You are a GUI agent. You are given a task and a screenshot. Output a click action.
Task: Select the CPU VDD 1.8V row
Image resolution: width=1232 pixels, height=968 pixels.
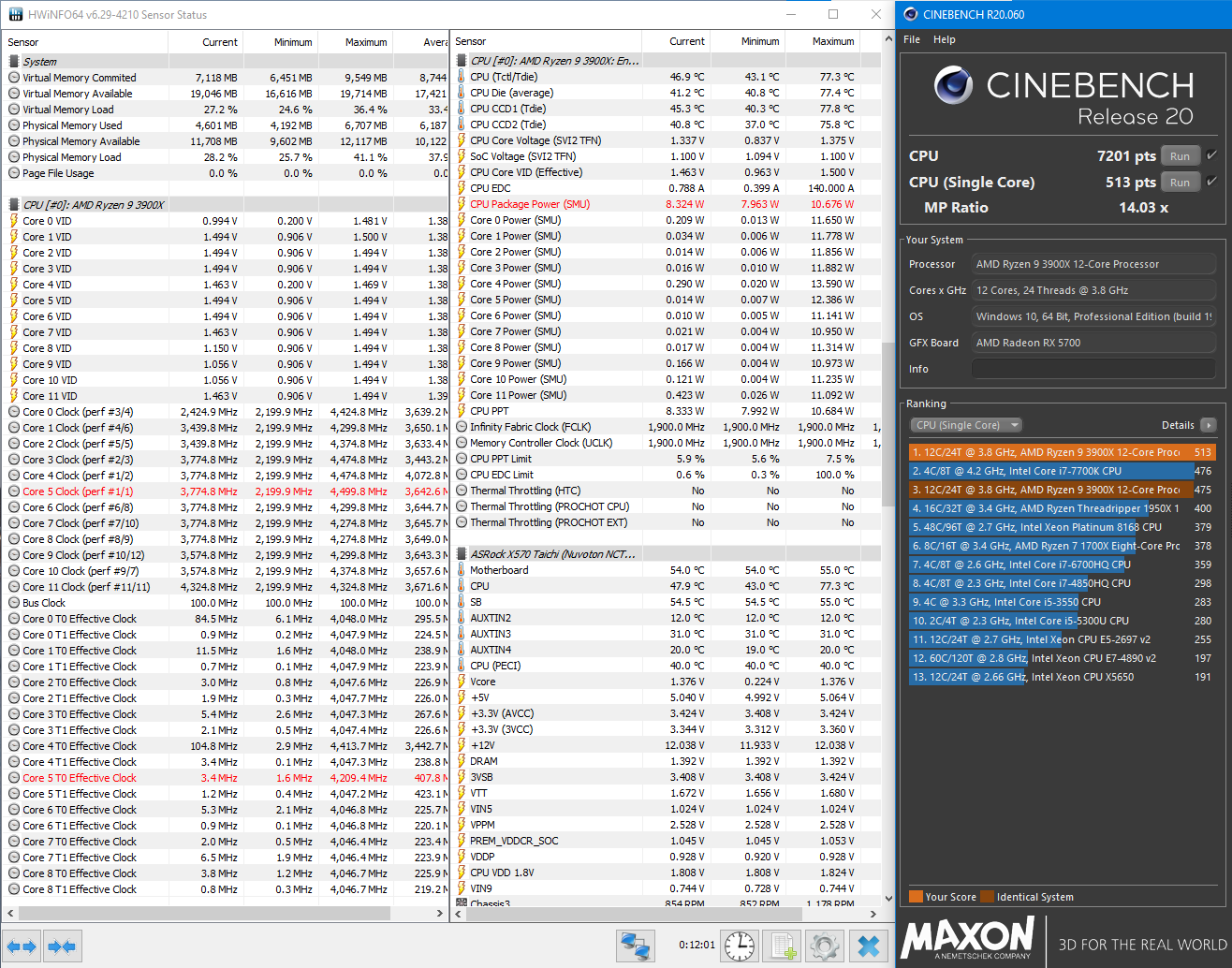click(x=667, y=873)
